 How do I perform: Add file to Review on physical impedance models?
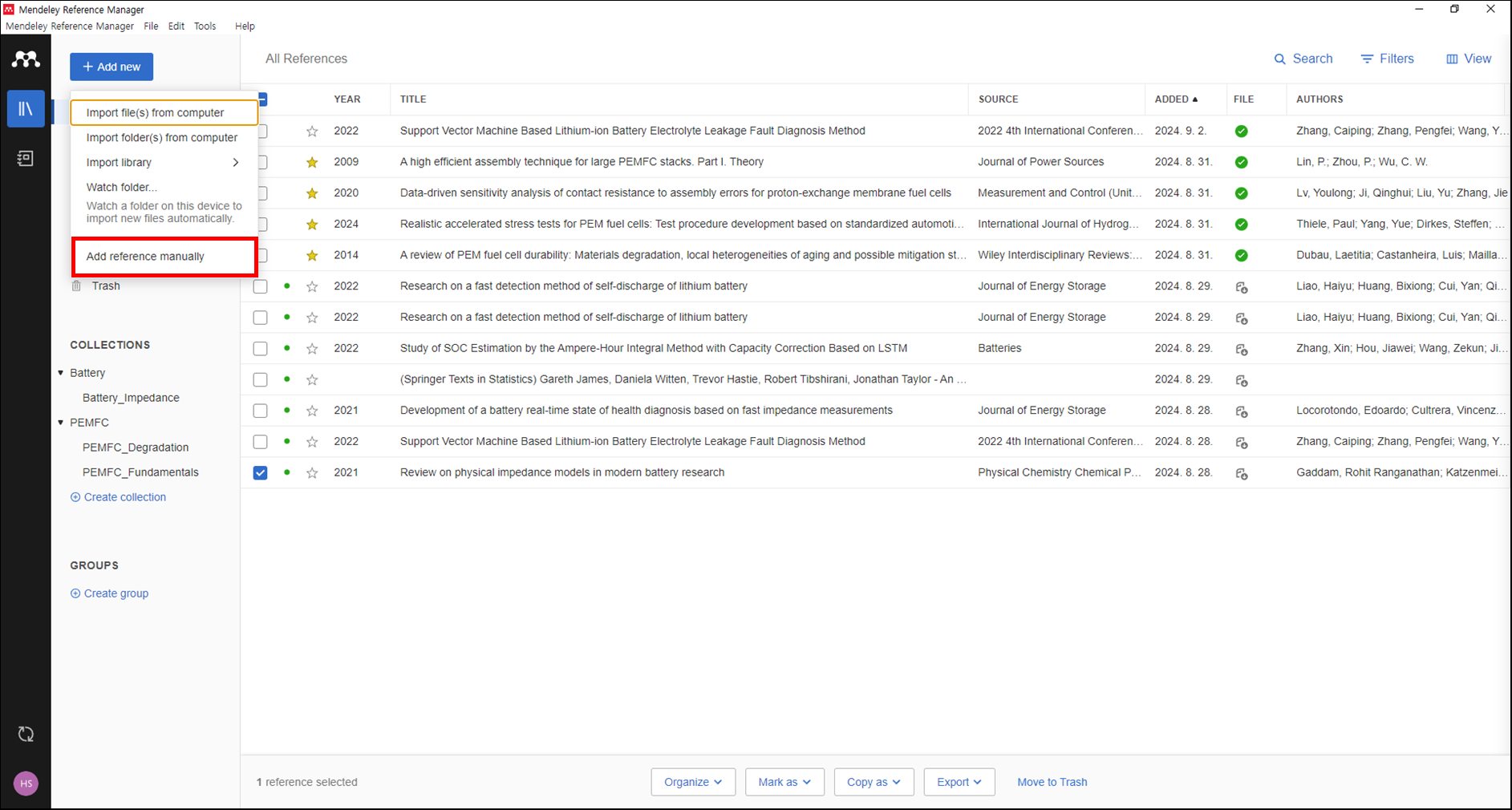[1242, 474]
